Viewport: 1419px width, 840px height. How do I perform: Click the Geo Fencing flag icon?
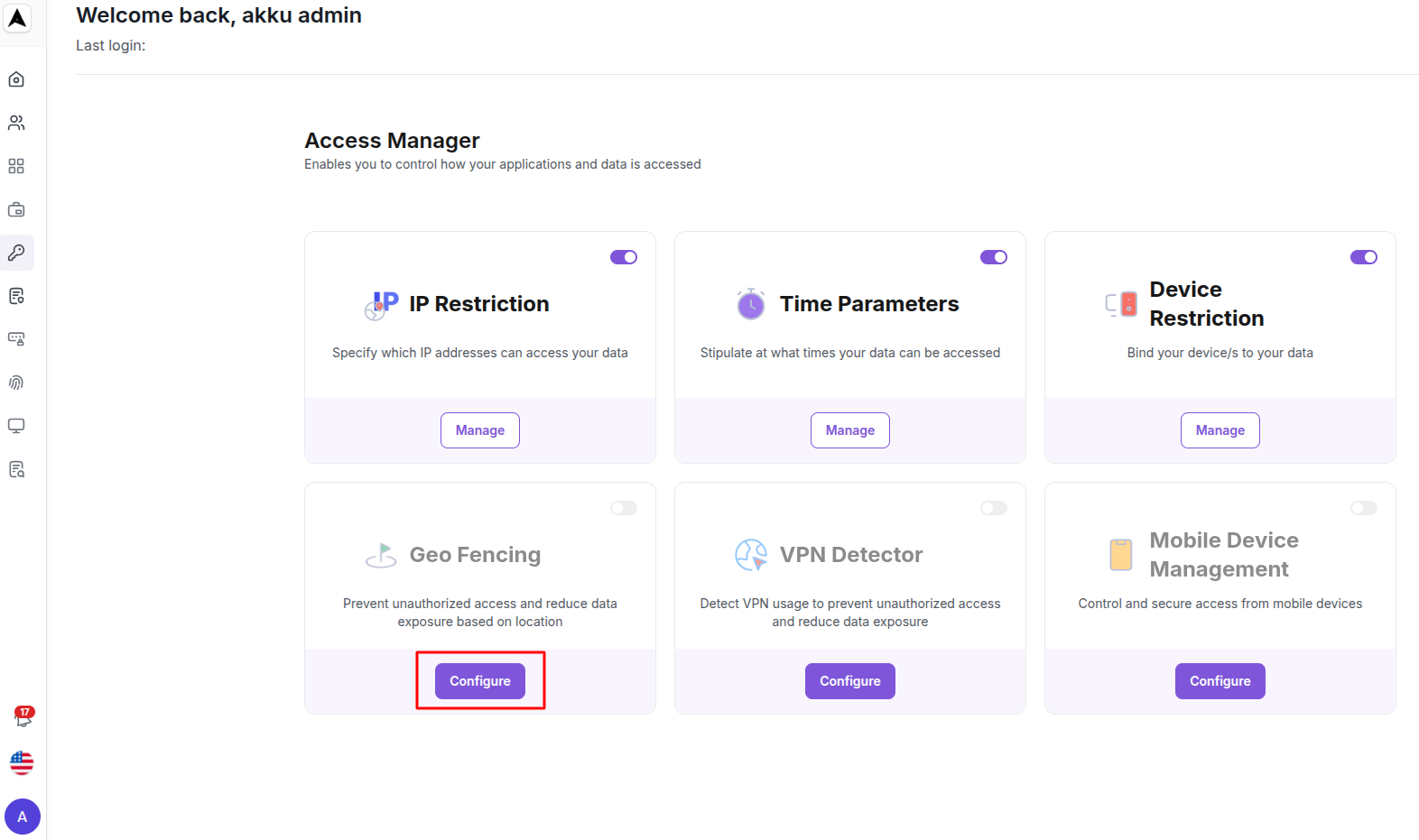tap(381, 555)
